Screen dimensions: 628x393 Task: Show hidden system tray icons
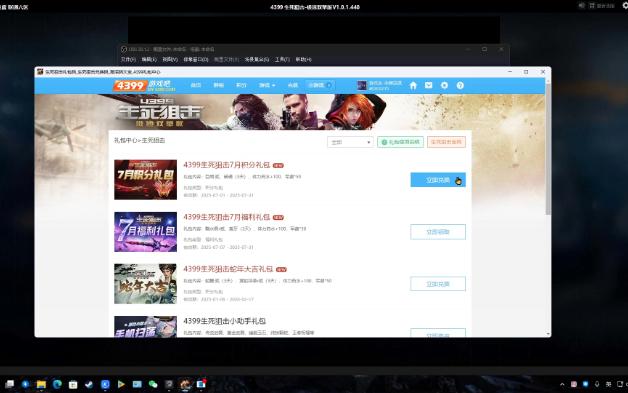562,384
